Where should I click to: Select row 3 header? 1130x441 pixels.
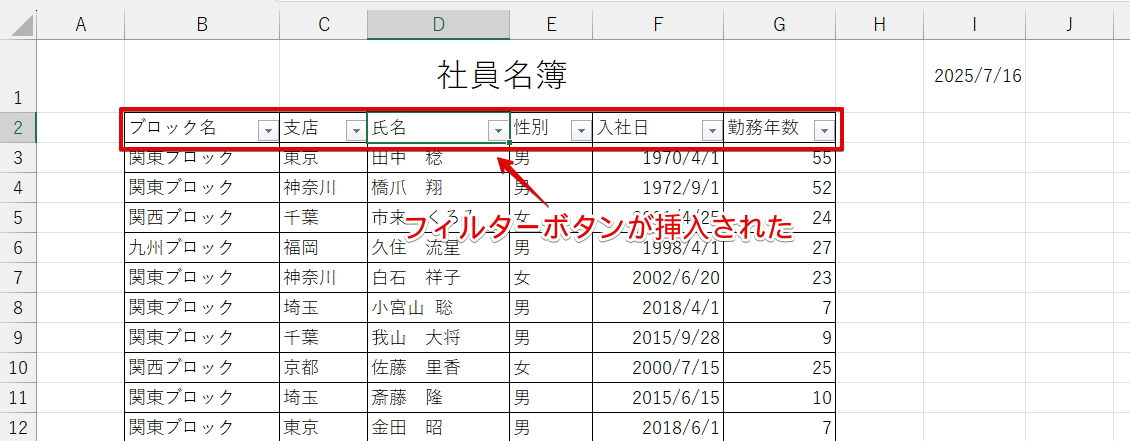point(18,158)
